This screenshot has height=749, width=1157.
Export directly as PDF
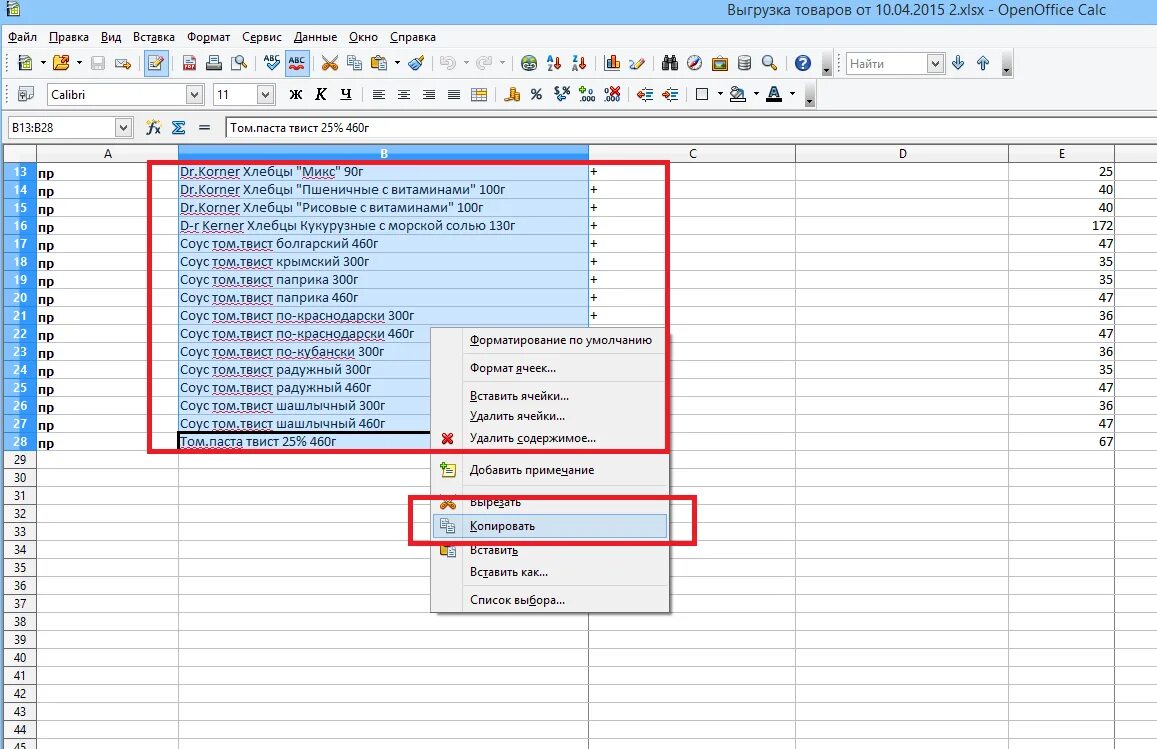190,63
